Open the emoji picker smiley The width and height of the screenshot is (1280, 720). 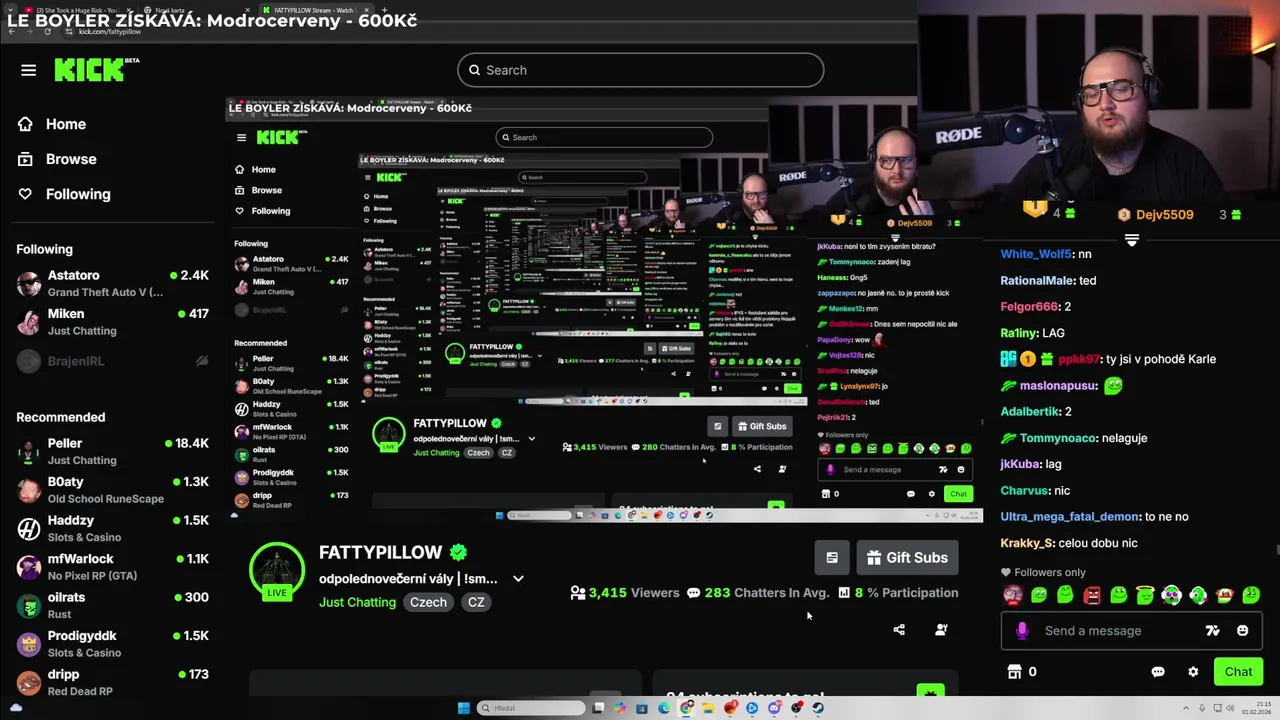tap(1242, 631)
